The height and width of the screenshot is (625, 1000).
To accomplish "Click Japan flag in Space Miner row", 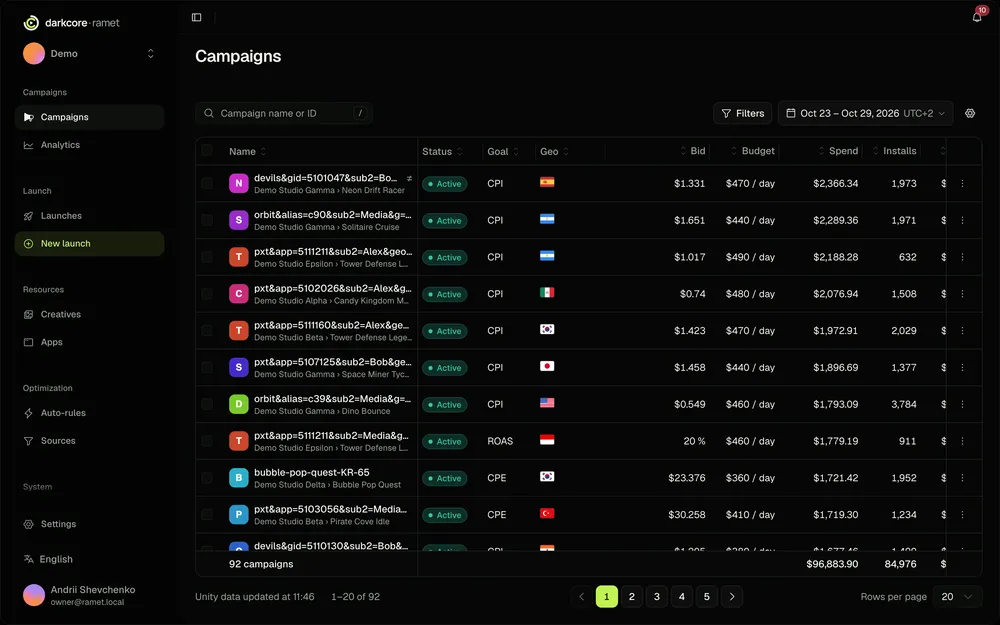I will (547, 366).
